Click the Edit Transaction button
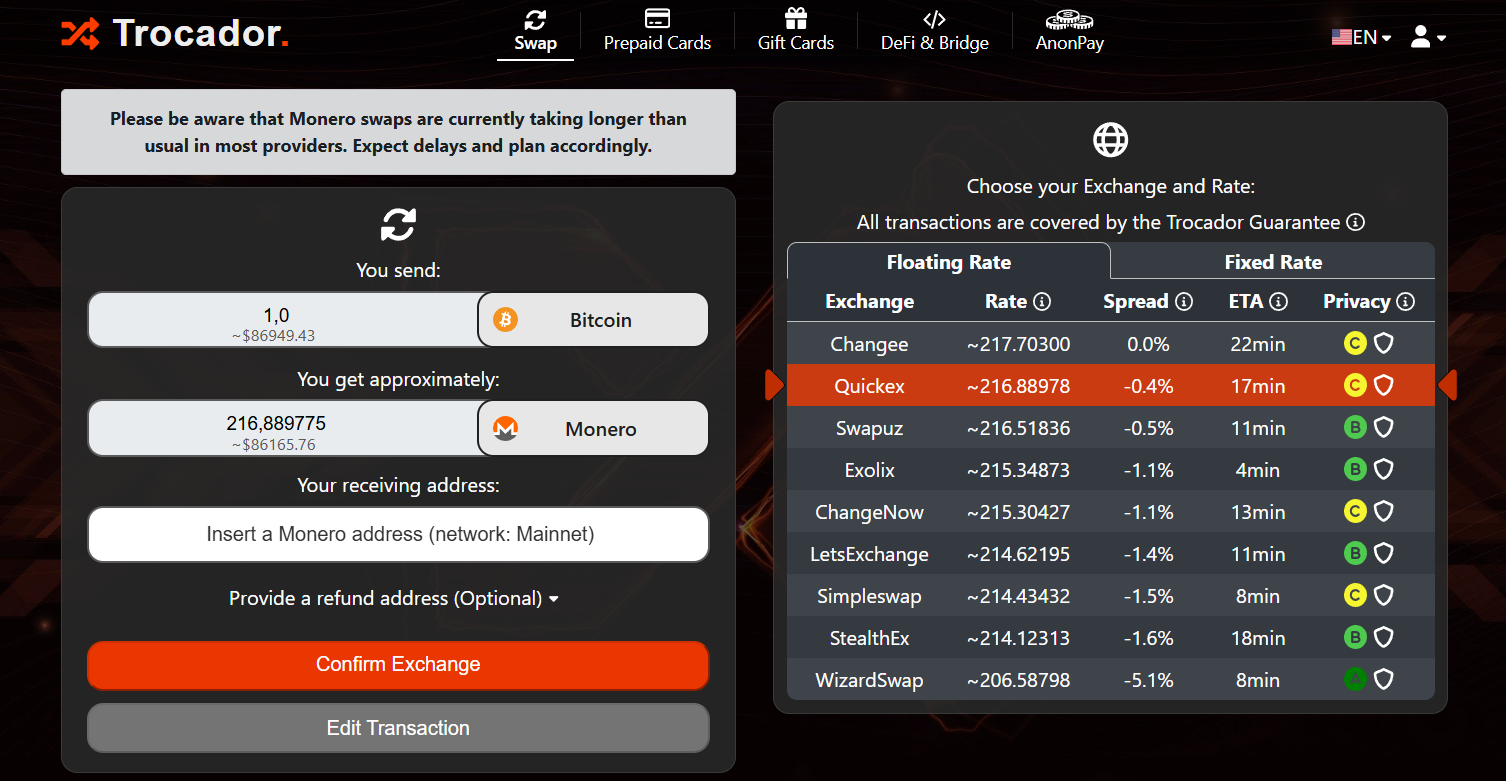Image resolution: width=1506 pixels, height=781 pixels. 398,728
